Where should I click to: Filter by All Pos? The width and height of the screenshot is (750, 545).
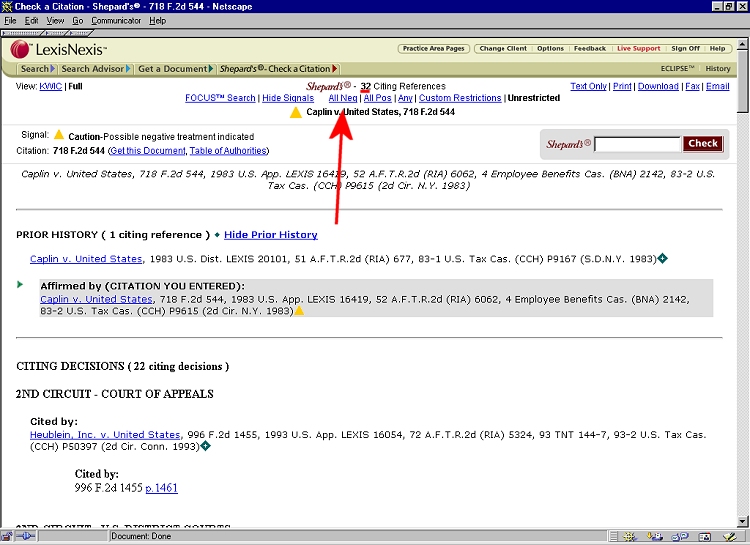click(377, 98)
